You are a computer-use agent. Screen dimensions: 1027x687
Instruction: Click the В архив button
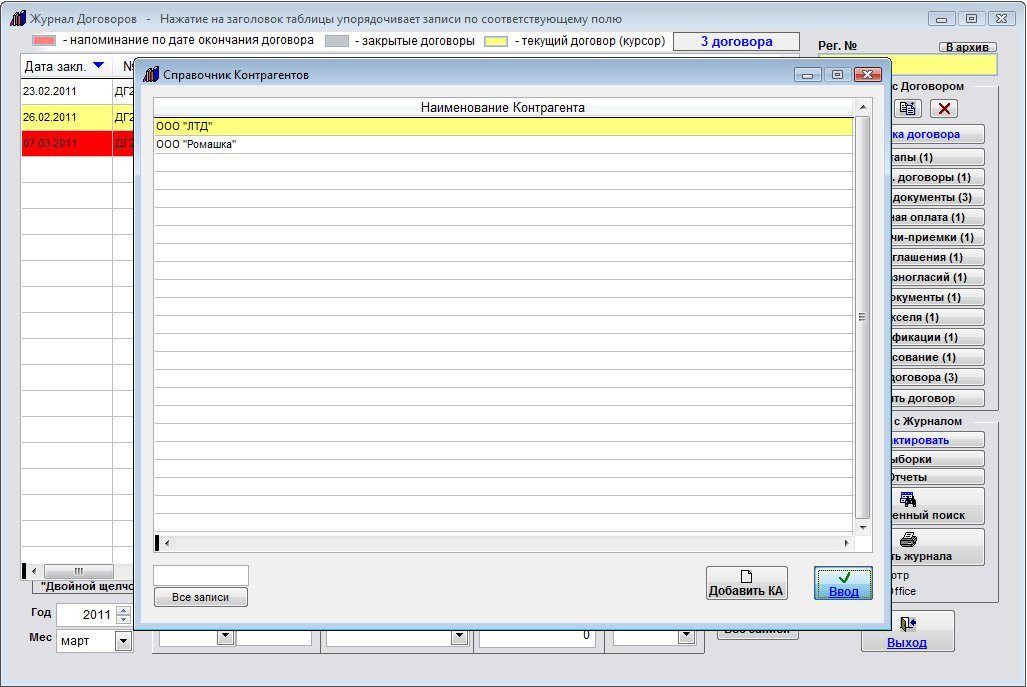[967, 46]
